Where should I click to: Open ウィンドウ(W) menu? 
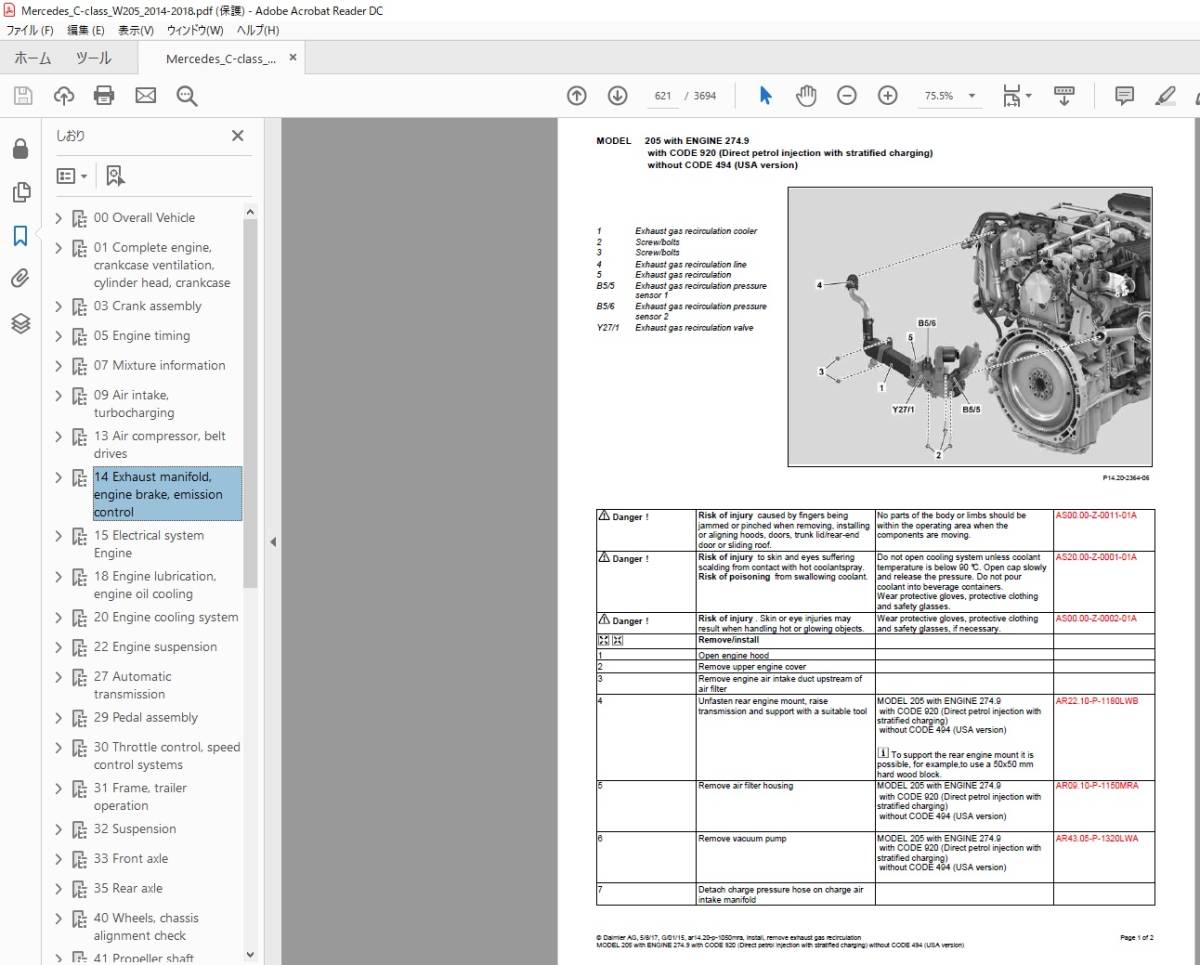pos(195,30)
